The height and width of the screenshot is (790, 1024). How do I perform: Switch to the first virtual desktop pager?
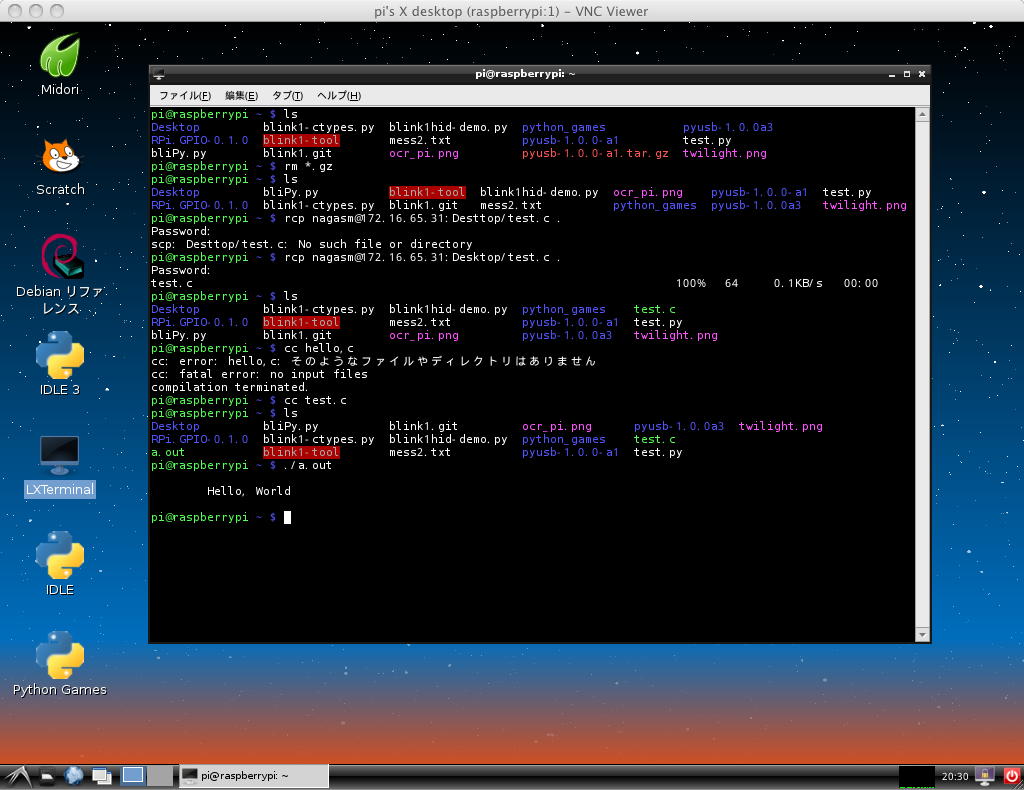click(133, 776)
